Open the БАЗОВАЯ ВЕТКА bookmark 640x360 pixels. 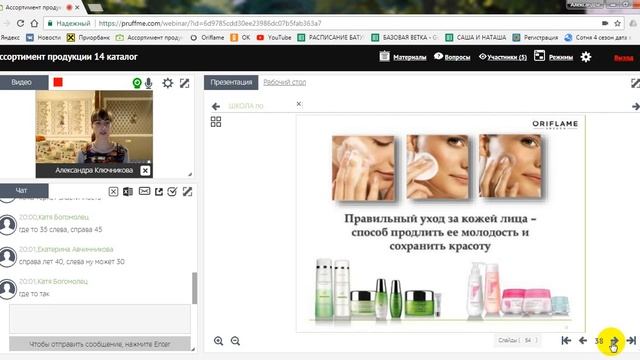(404, 38)
